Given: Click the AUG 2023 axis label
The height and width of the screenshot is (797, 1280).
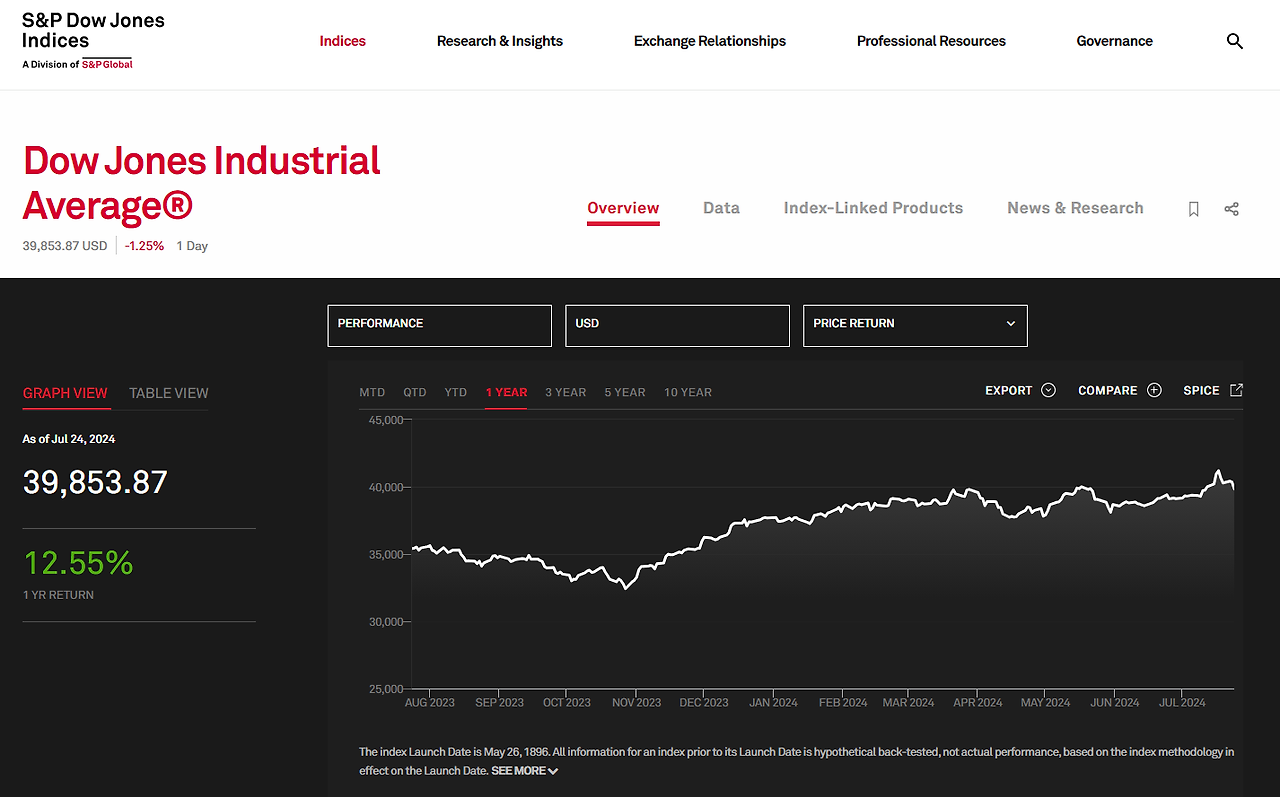Looking at the screenshot, I should point(429,702).
